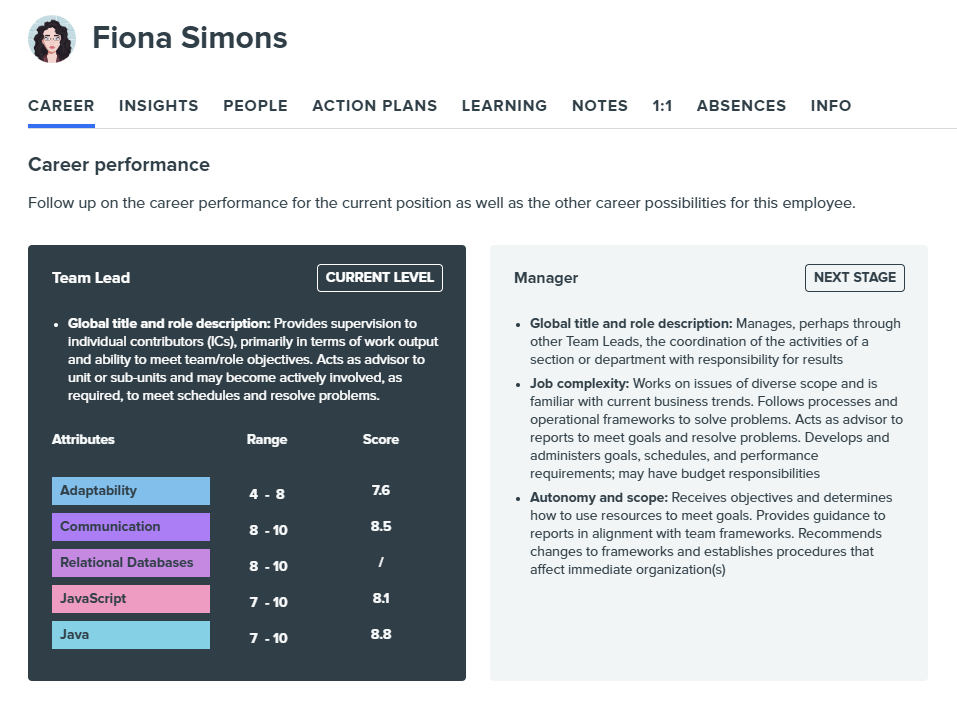Screen dimensions: 957x707
Task: Select the 1:1 tab
Action: (662, 105)
